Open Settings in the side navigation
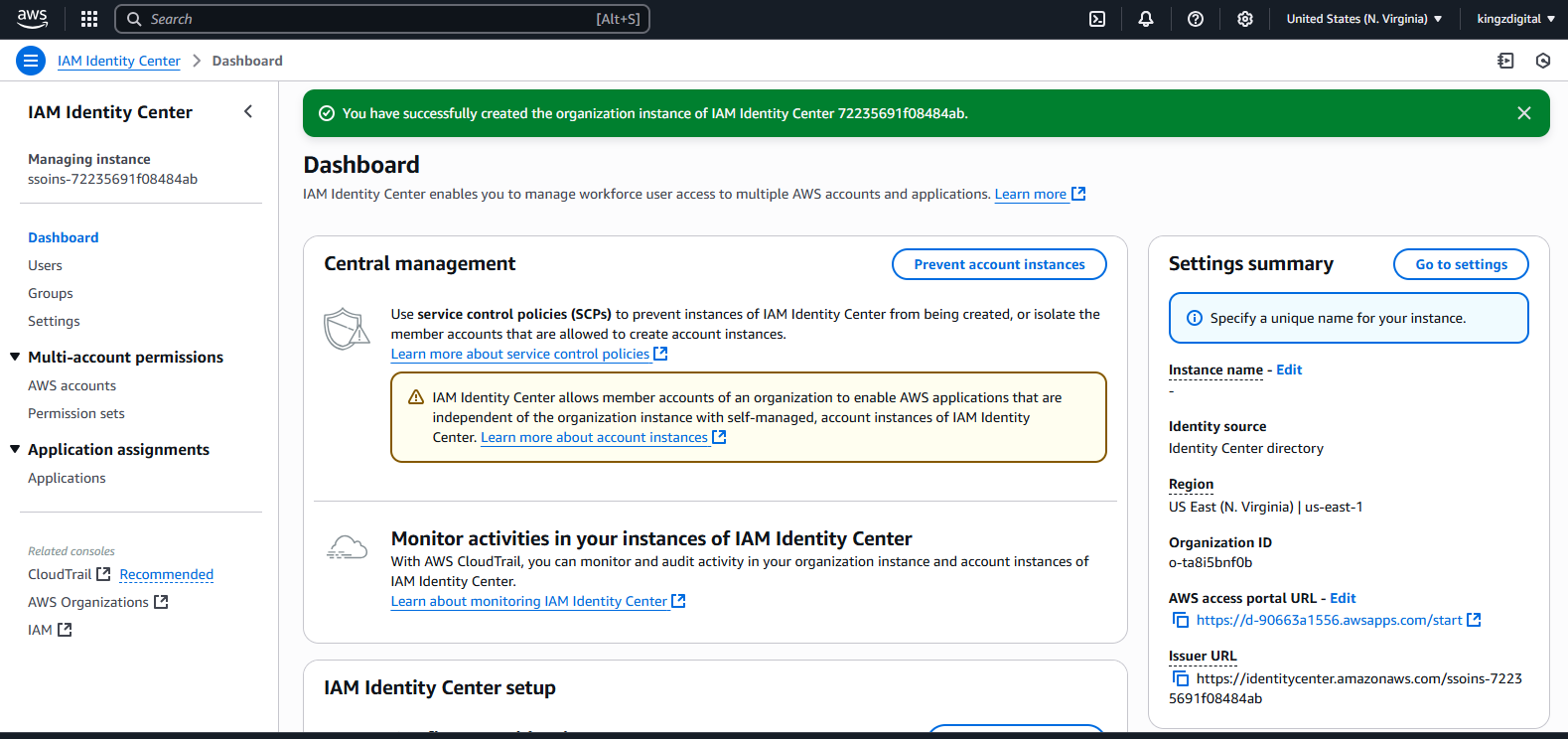The height and width of the screenshot is (739, 1568). [54, 321]
